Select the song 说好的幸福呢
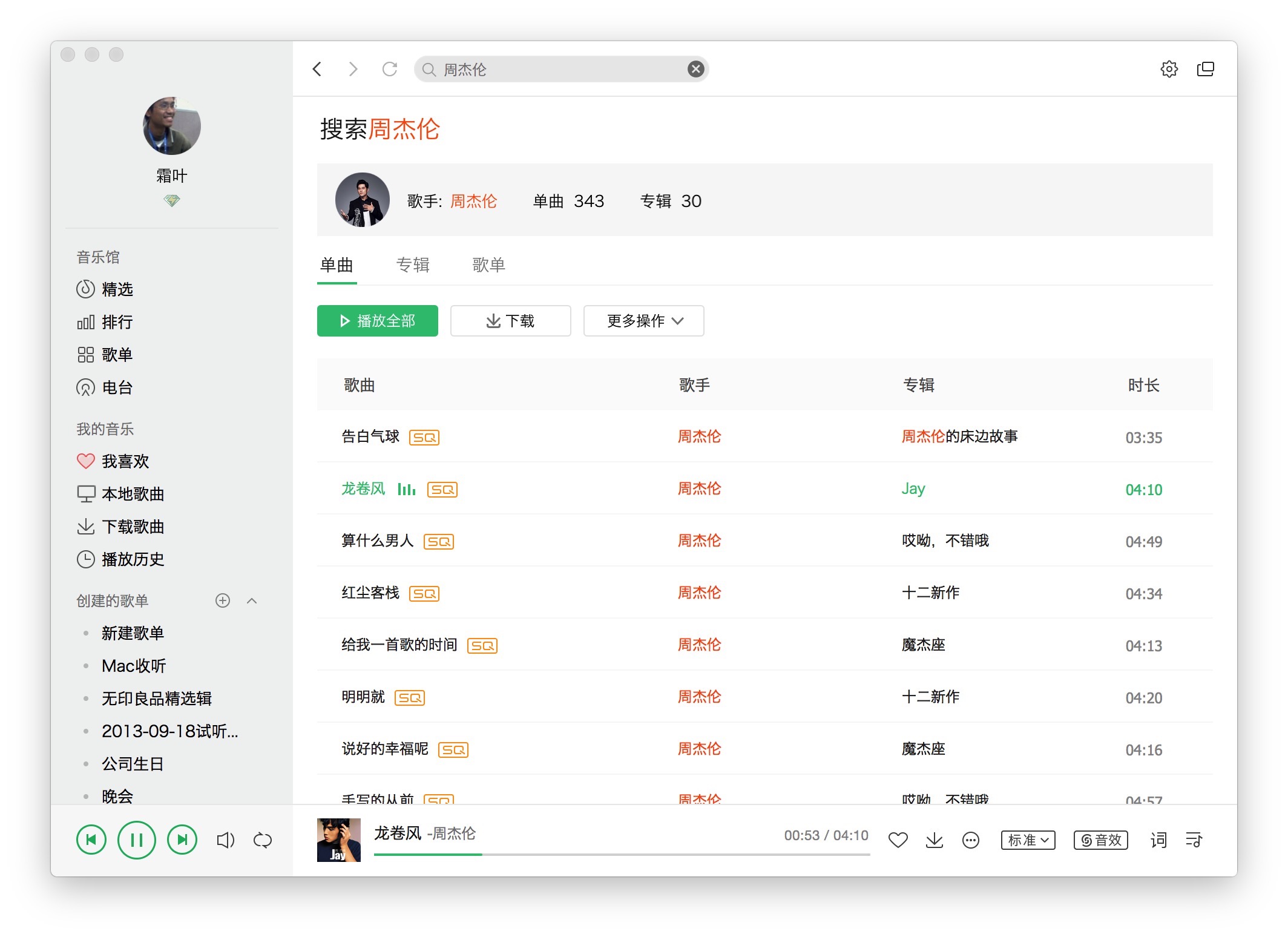 (x=385, y=749)
